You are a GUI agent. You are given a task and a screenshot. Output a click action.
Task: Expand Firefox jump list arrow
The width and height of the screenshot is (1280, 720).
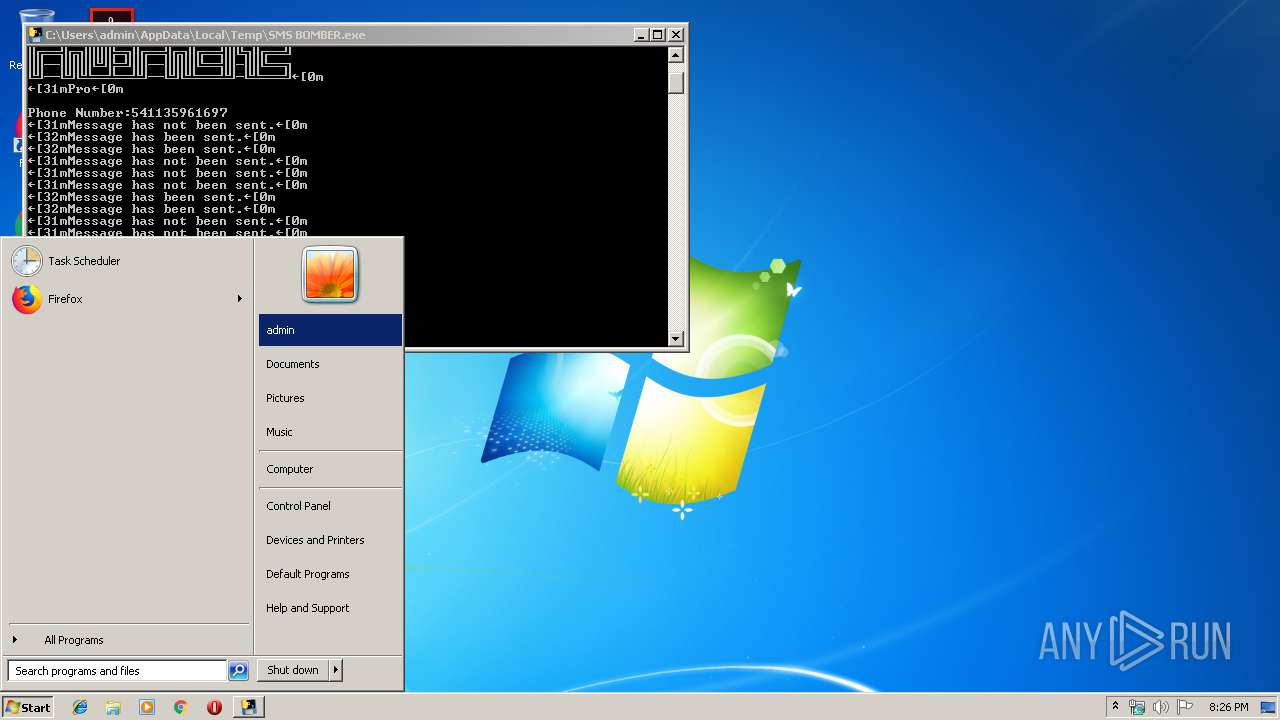240,299
